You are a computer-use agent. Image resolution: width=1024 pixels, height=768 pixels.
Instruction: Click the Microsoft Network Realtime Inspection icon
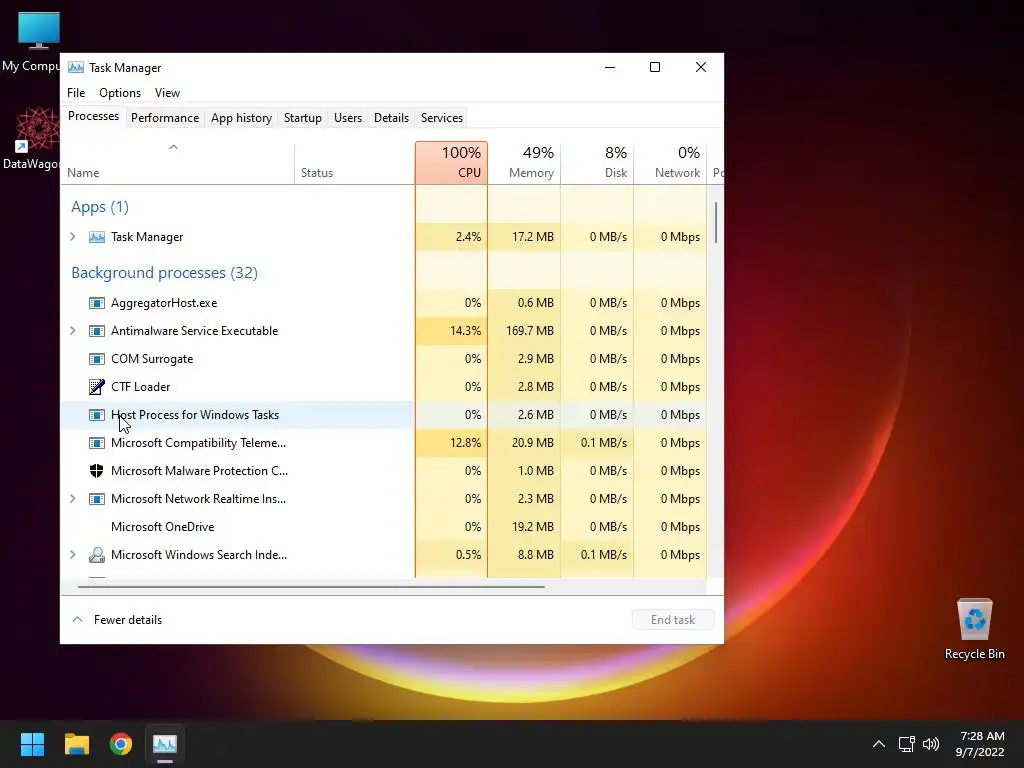[x=97, y=499]
